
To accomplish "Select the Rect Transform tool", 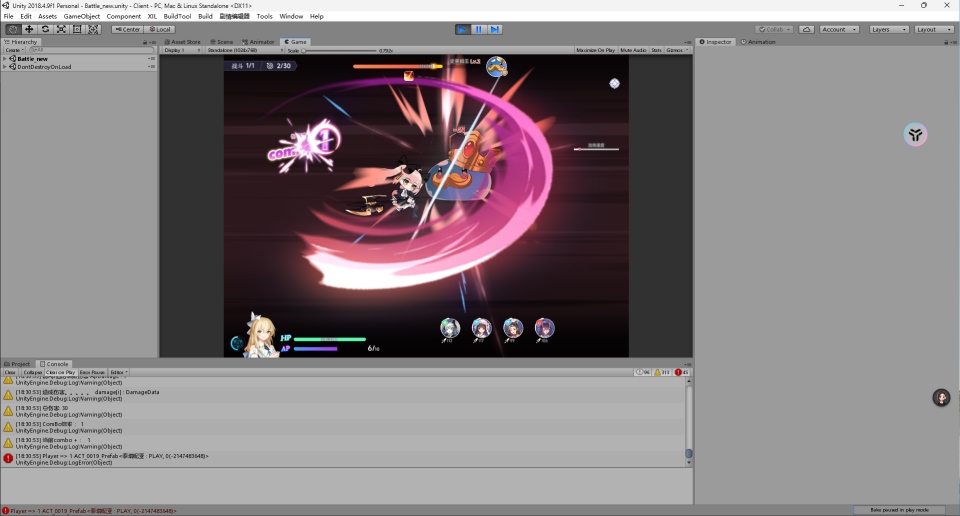I will point(77,29).
